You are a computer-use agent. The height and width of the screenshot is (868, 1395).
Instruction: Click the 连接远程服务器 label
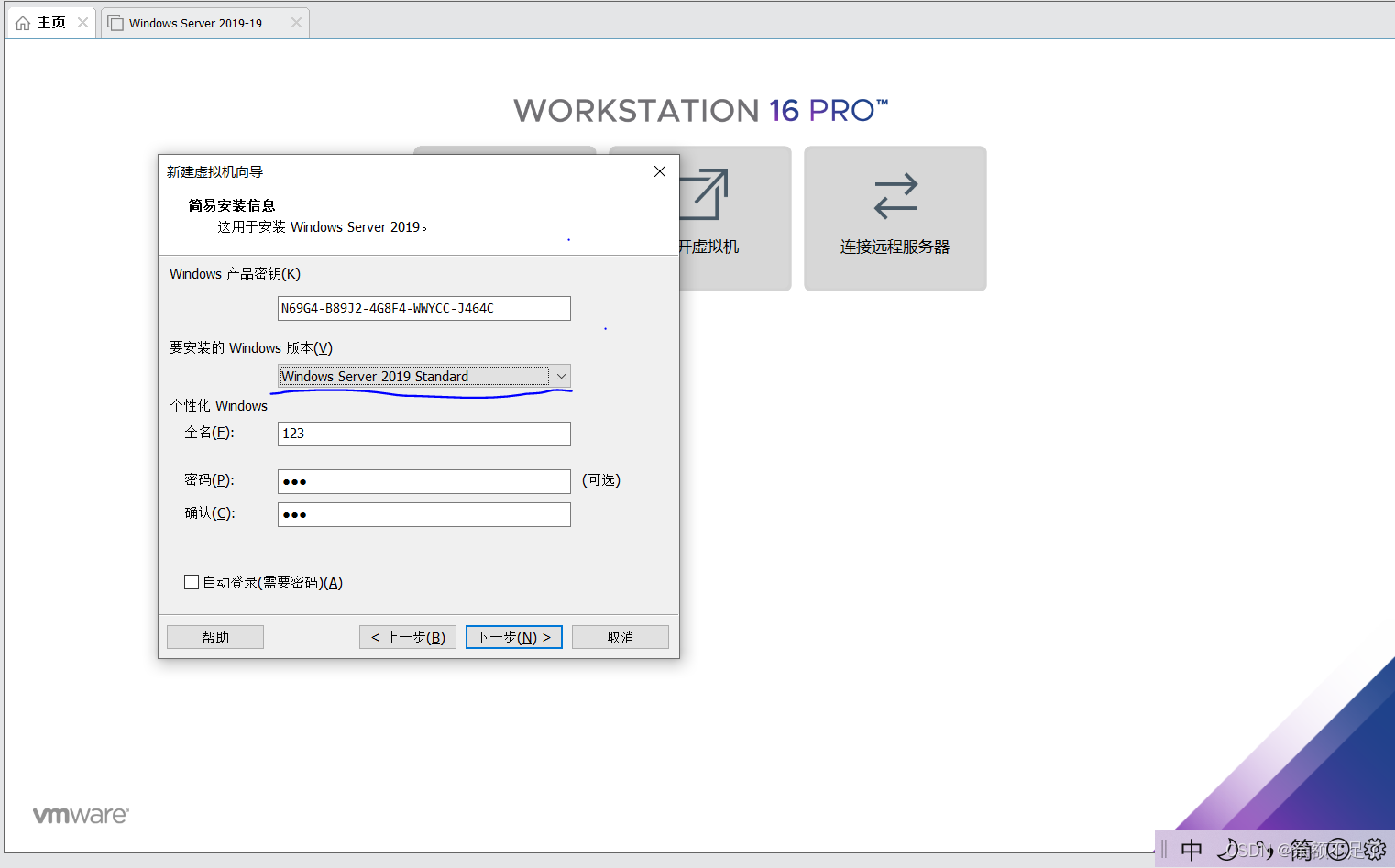tap(895, 247)
